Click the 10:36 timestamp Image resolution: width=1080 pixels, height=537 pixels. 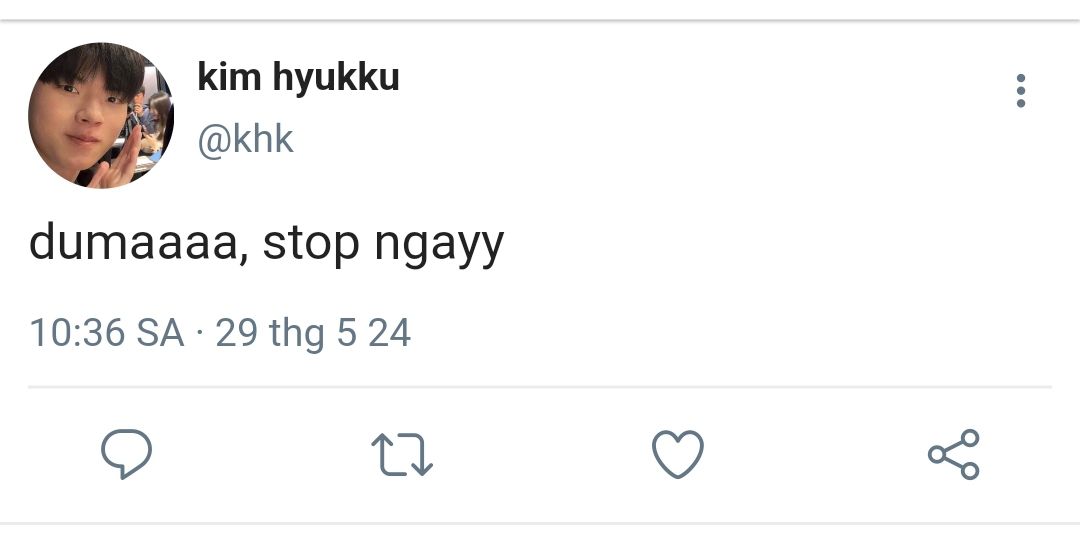(x=76, y=333)
